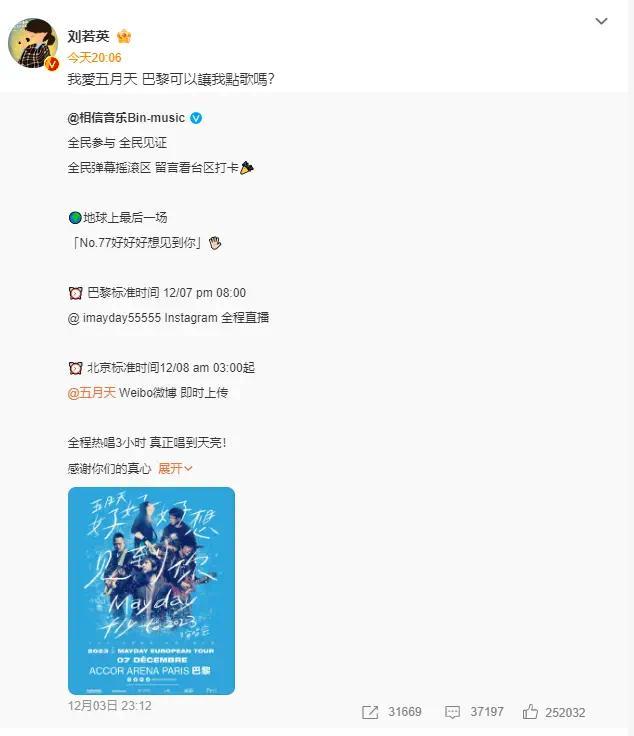Open the Mayday Paris concert poster

[x=152, y=591]
